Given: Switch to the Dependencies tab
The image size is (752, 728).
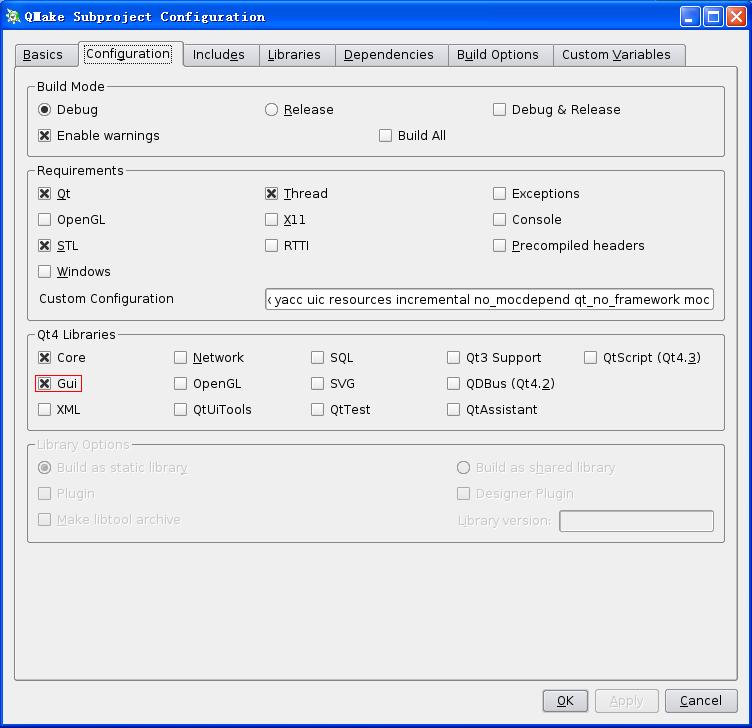Looking at the screenshot, I should 391,55.
